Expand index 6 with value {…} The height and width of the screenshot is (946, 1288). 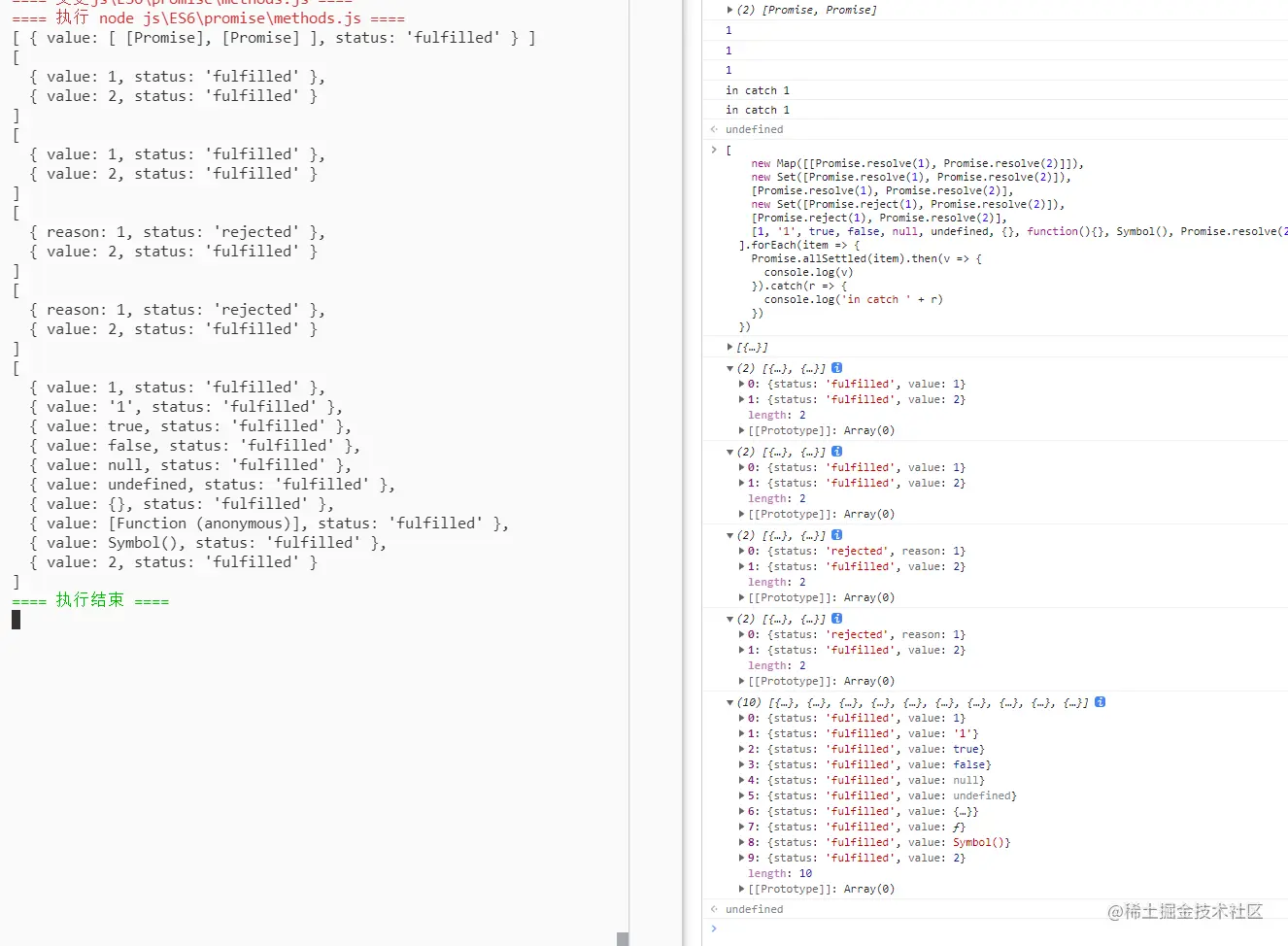[x=742, y=811]
